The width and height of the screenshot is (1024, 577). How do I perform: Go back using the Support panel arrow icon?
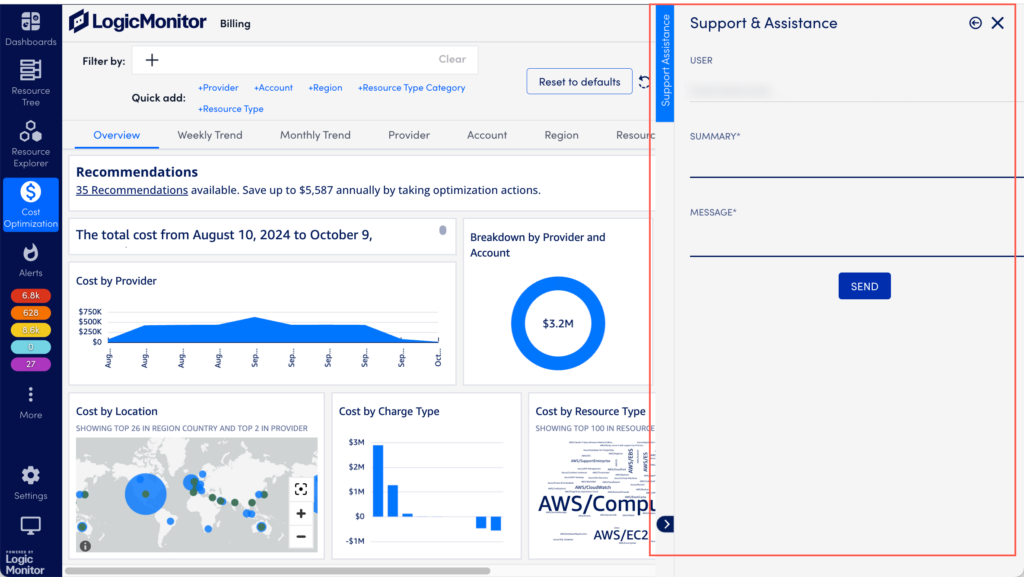tap(975, 22)
